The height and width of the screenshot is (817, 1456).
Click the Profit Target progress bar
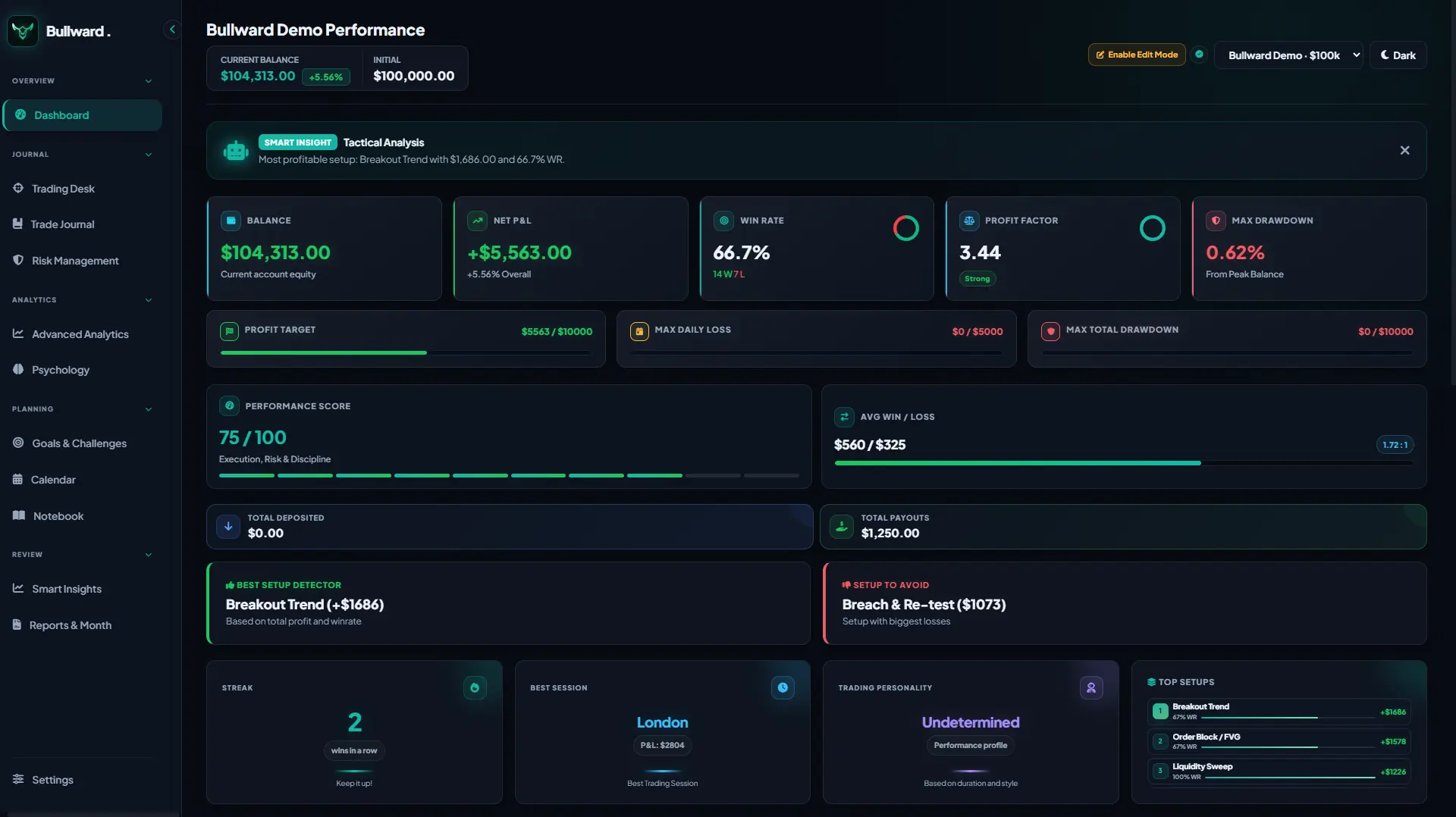tap(406, 352)
